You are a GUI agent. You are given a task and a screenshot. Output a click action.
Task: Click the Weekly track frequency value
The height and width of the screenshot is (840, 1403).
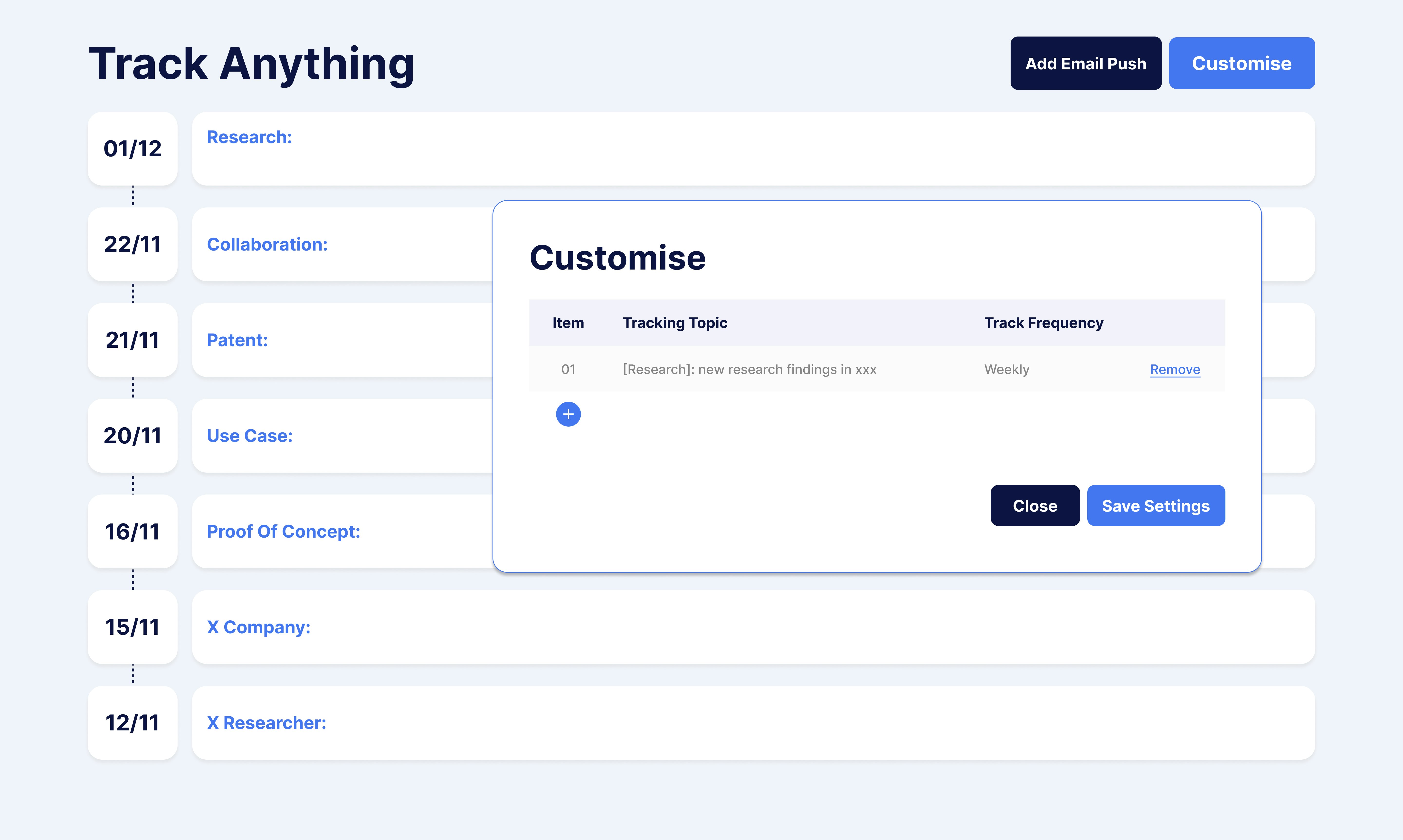1006,370
